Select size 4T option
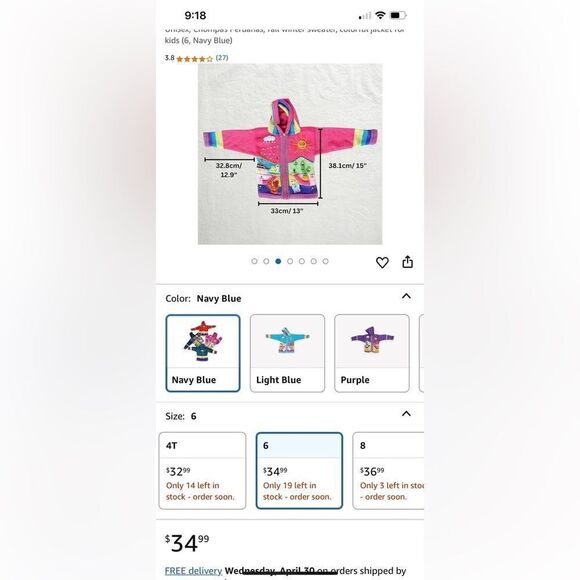580x580 pixels. [202, 471]
